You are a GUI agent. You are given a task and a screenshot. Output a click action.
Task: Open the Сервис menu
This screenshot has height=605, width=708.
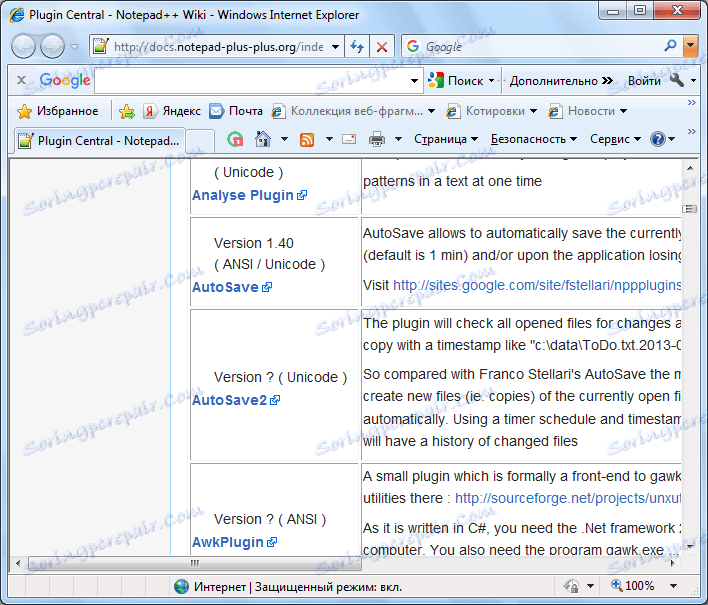coord(615,139)
